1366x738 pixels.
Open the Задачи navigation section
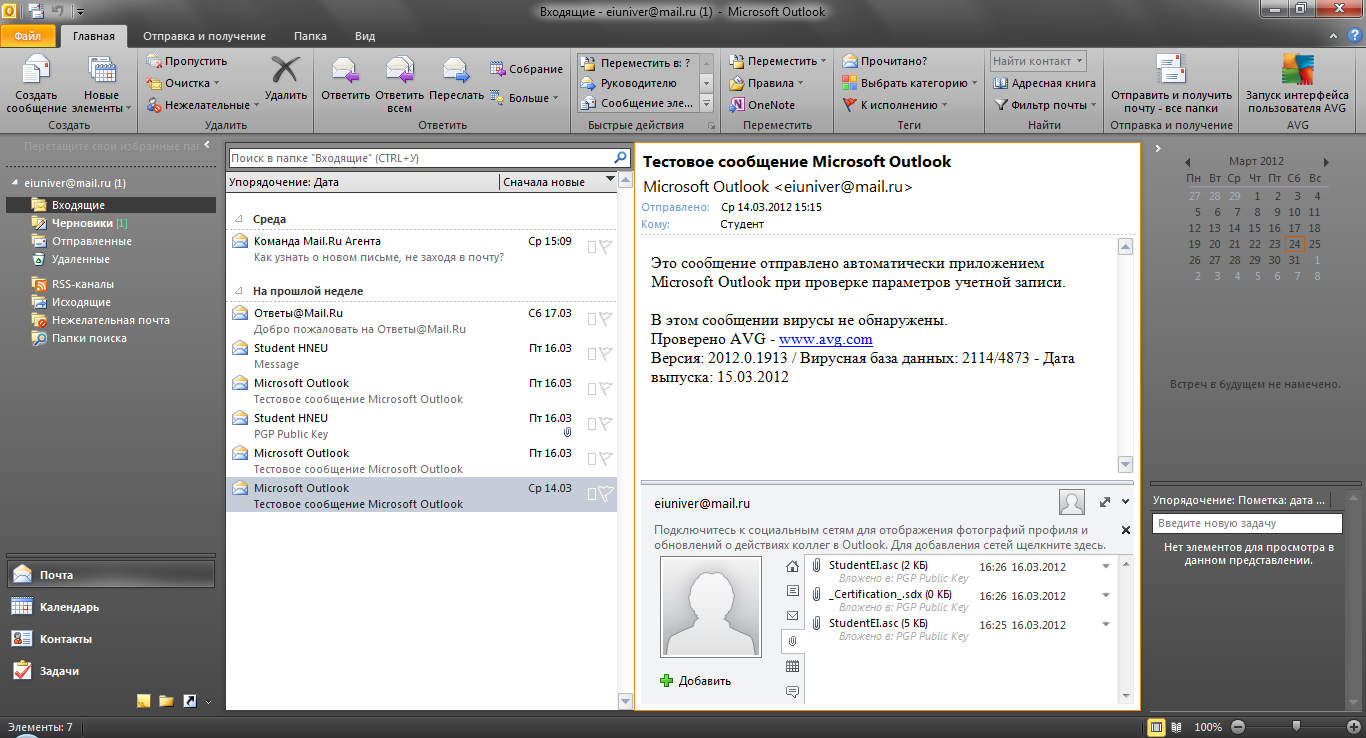110,671
